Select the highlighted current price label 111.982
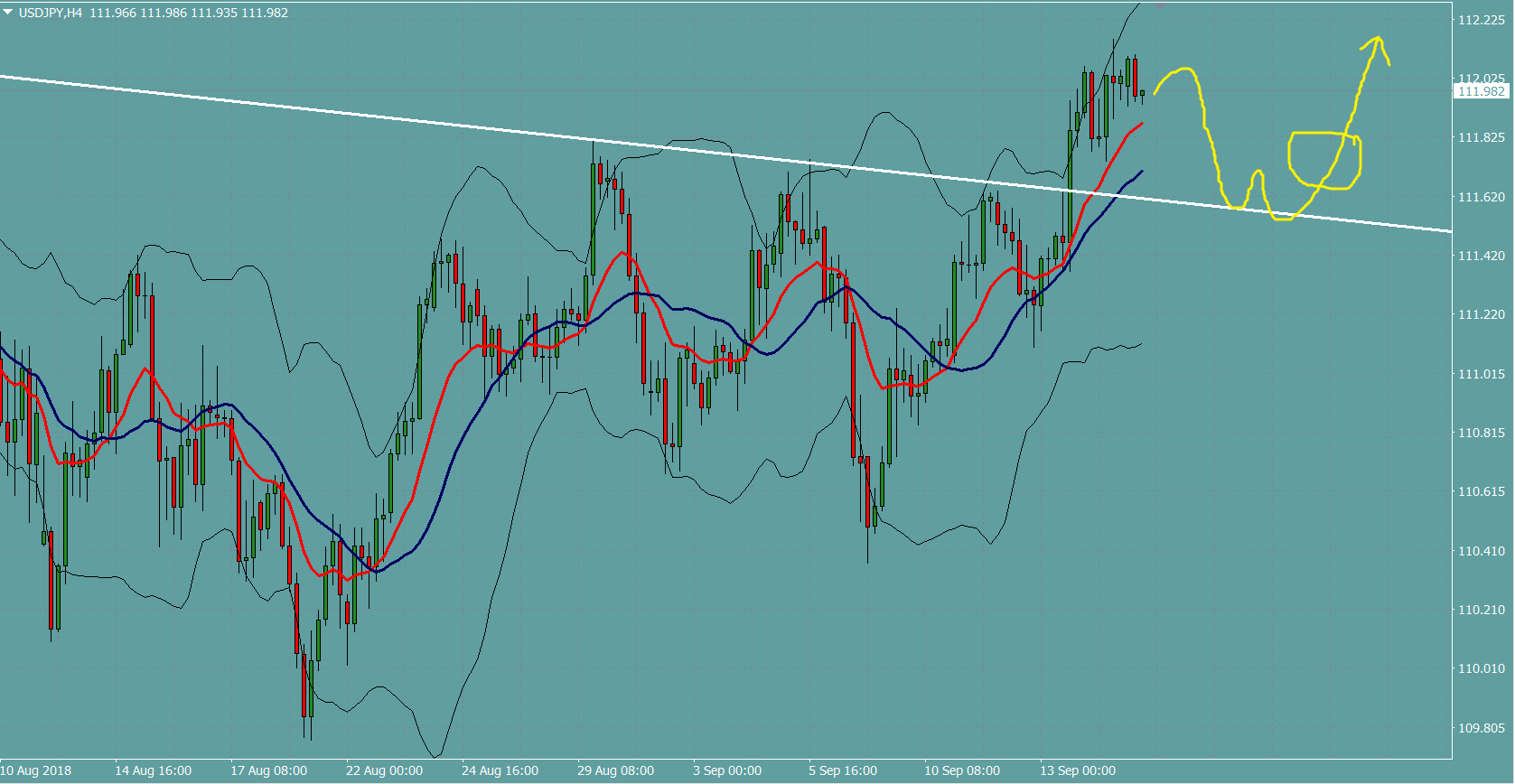Image resolution: width=1515 pixels, height=784 pixels. coord(1481,91)
